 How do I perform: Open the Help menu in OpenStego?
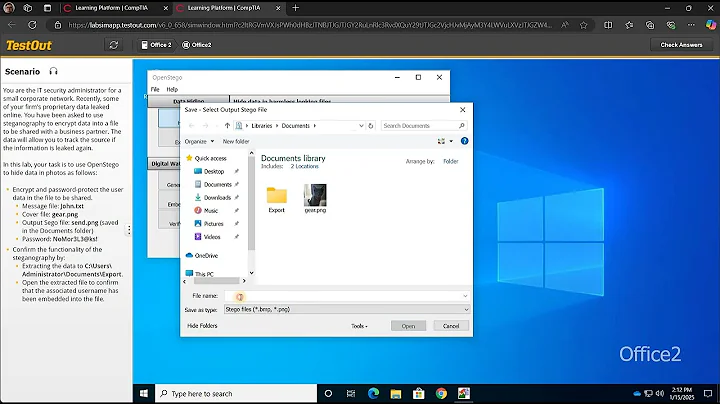172,89
